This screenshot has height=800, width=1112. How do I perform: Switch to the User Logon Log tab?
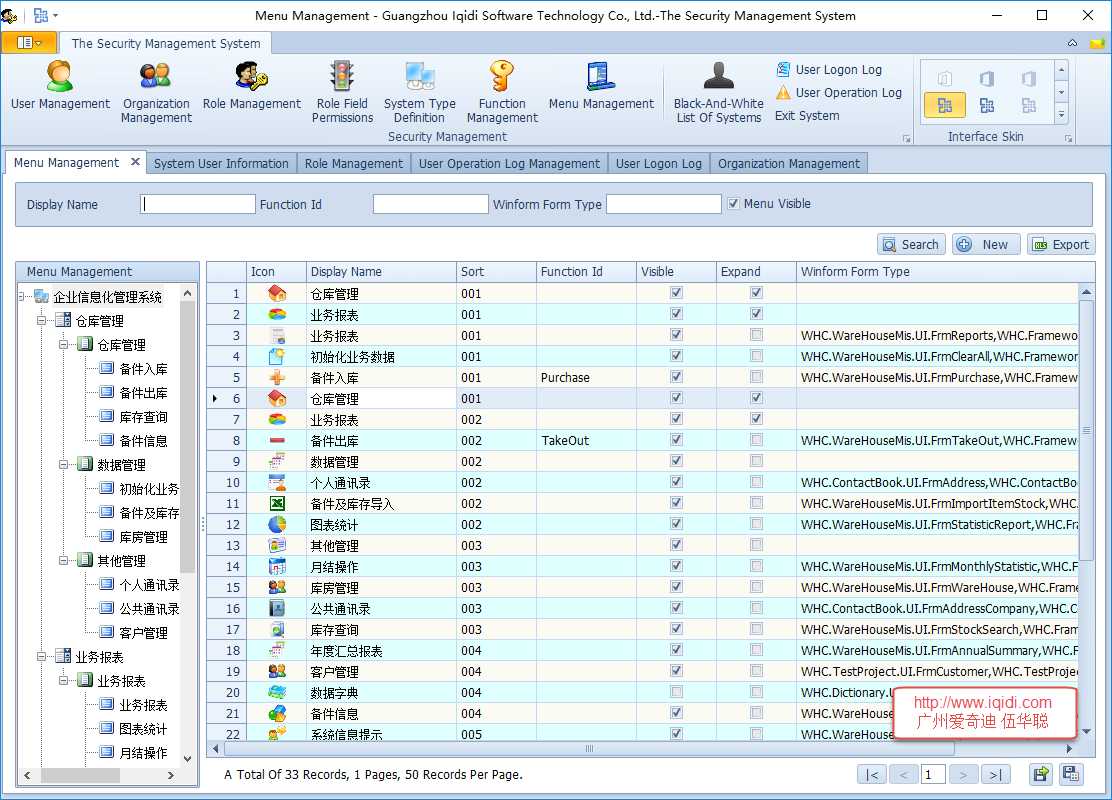click(x=659, y=164)
